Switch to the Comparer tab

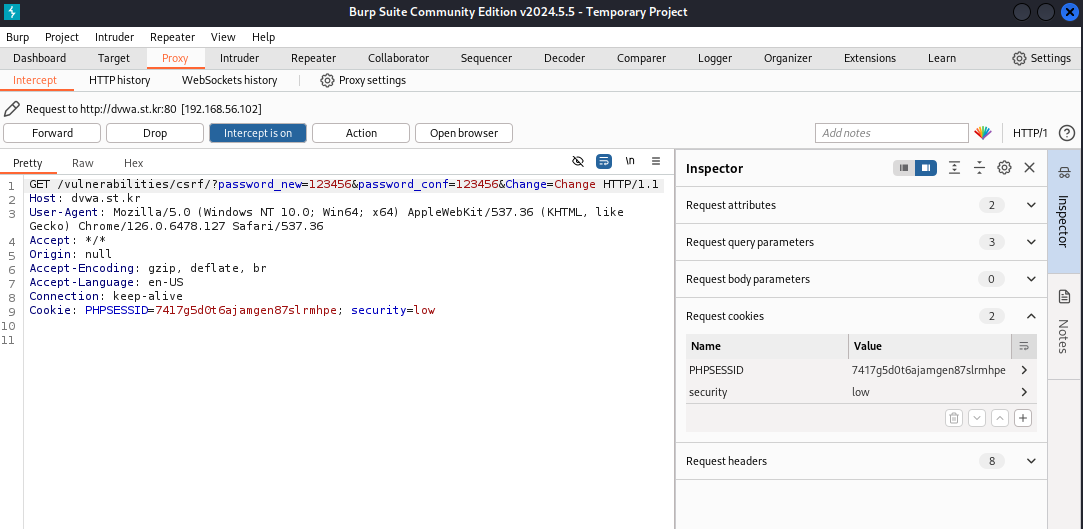pos(642,58)
